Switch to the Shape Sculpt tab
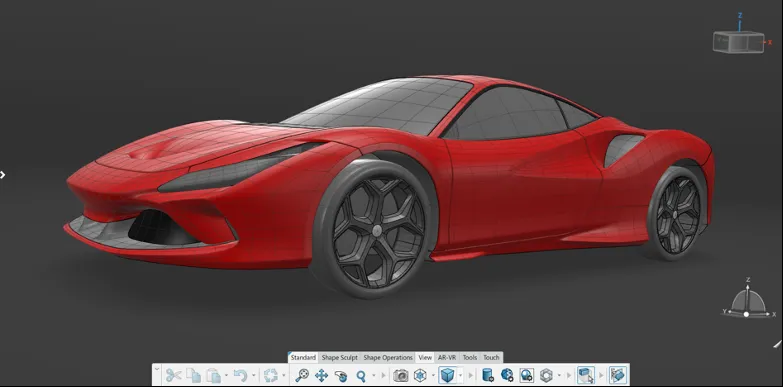This screenshot has height=387, width=783. coord(340,358)
